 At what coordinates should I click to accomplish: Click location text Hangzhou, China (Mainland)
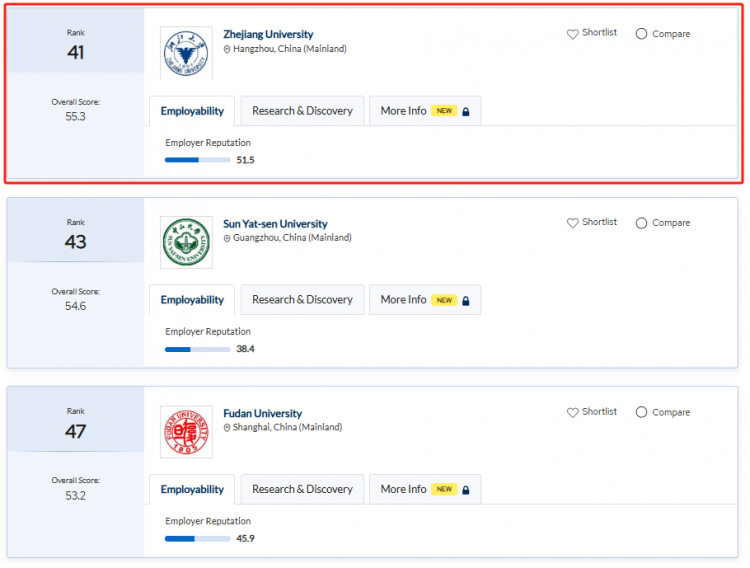(290, 49)
